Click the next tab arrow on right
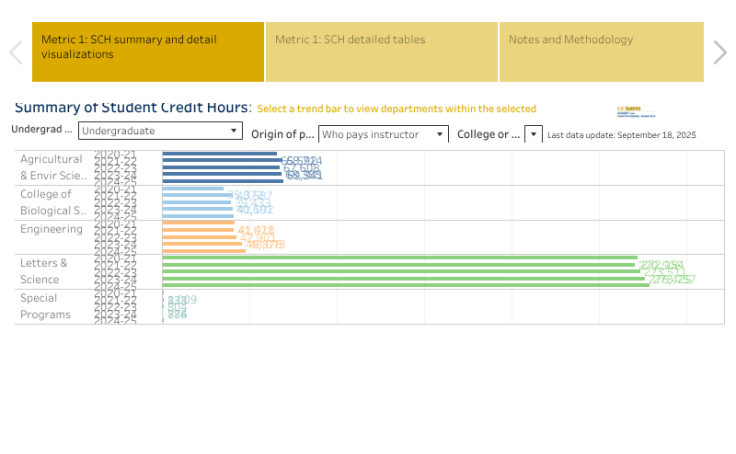This screenshot has height=454, width=736. 720,52
